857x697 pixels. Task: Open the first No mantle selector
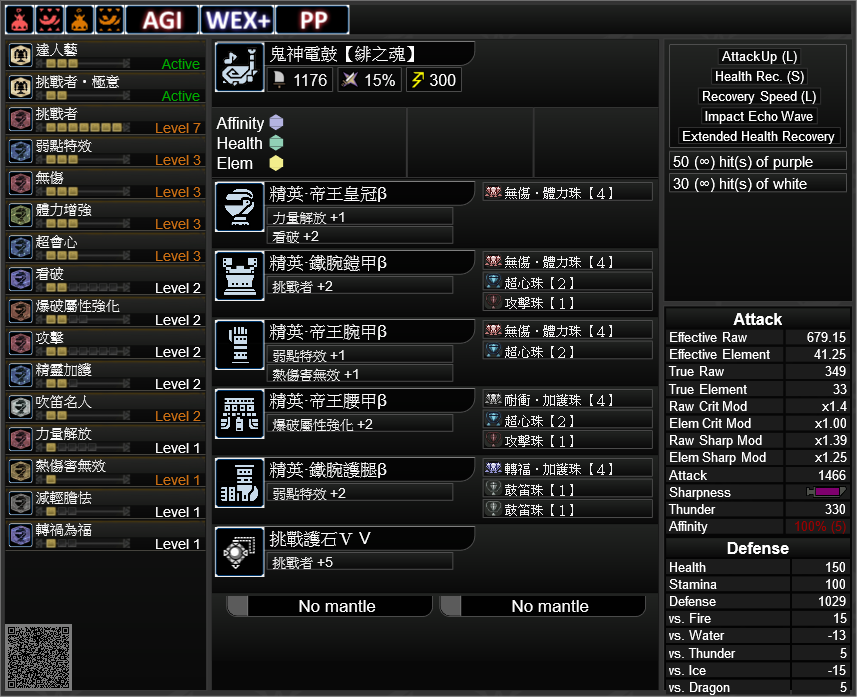coord(329,606)
